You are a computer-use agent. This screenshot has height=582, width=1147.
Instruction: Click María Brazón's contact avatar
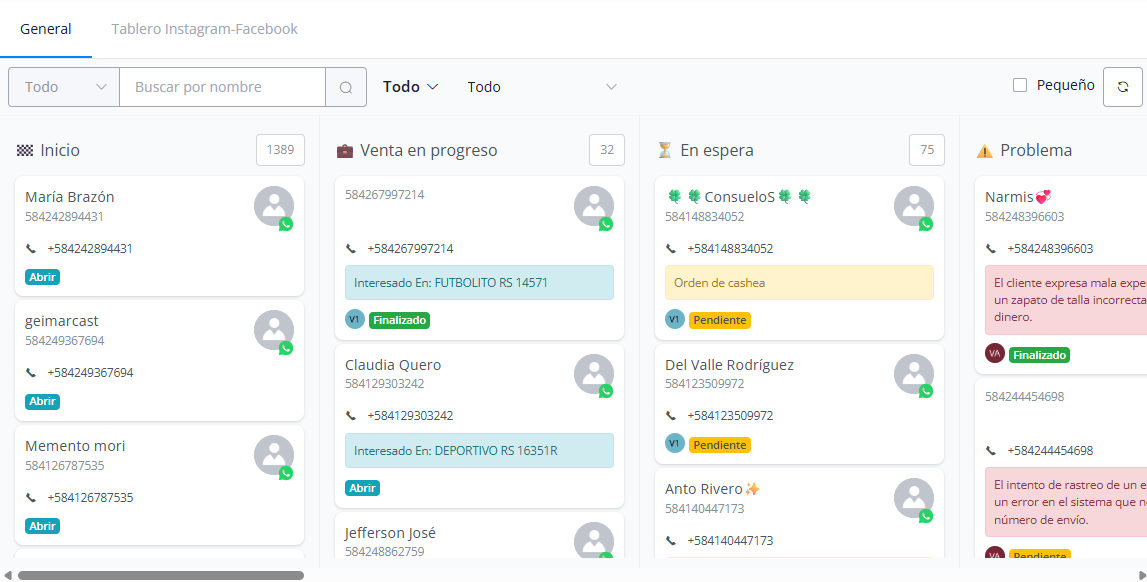[274, 206]
